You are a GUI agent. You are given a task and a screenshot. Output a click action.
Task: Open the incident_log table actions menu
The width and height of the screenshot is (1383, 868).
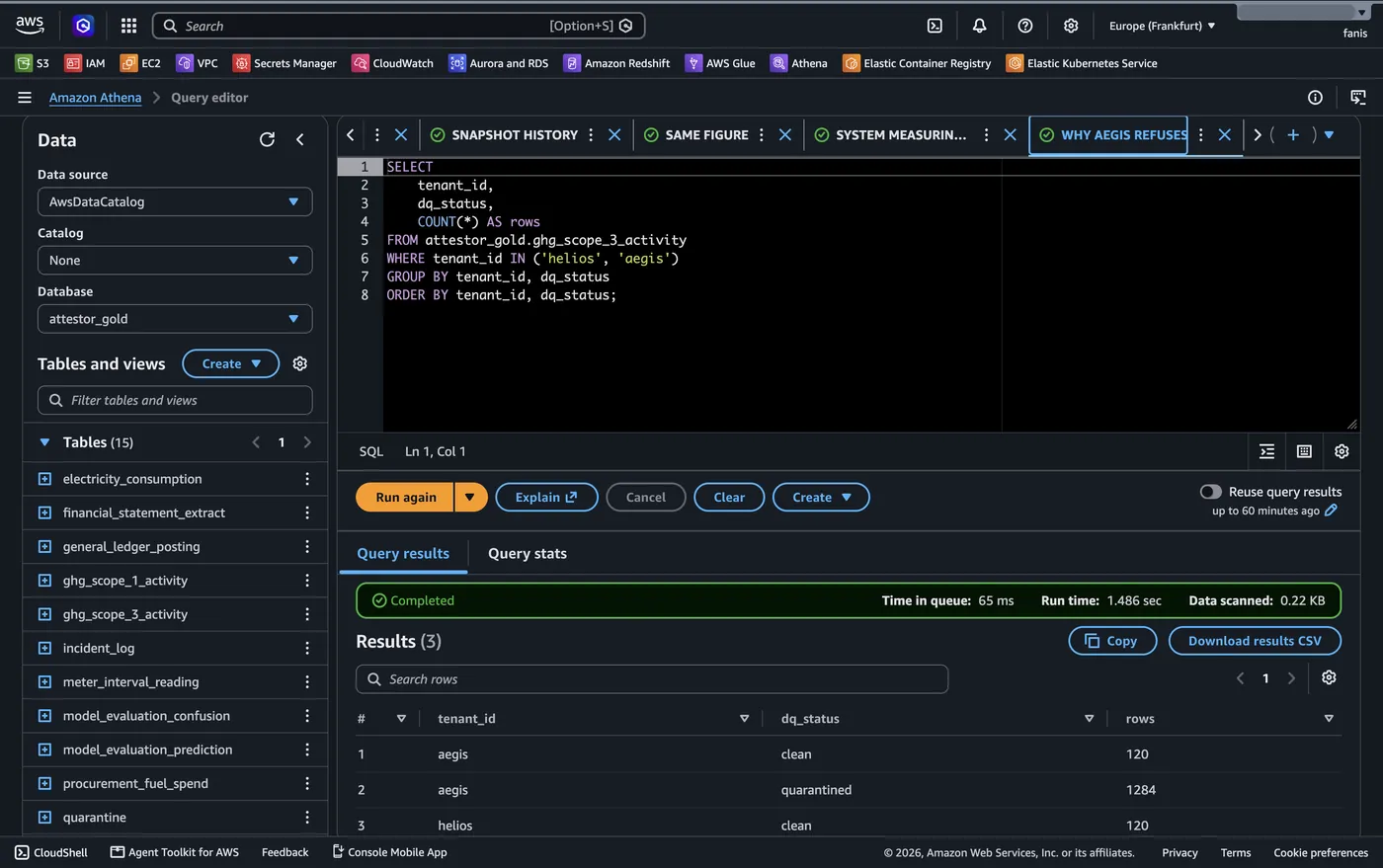coord(307,648)
